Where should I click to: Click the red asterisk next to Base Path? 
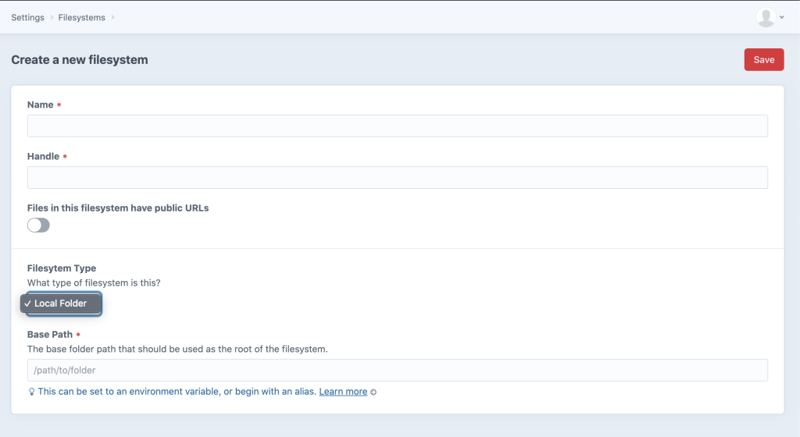pyautogui.click(x=78, y=335)
